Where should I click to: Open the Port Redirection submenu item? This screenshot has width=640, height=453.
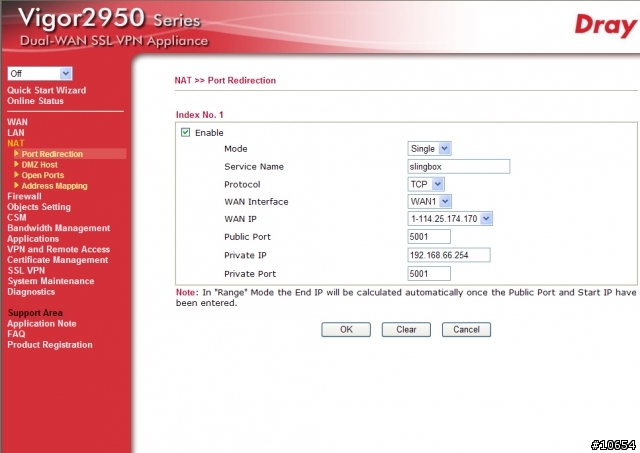tap(52, 154)
